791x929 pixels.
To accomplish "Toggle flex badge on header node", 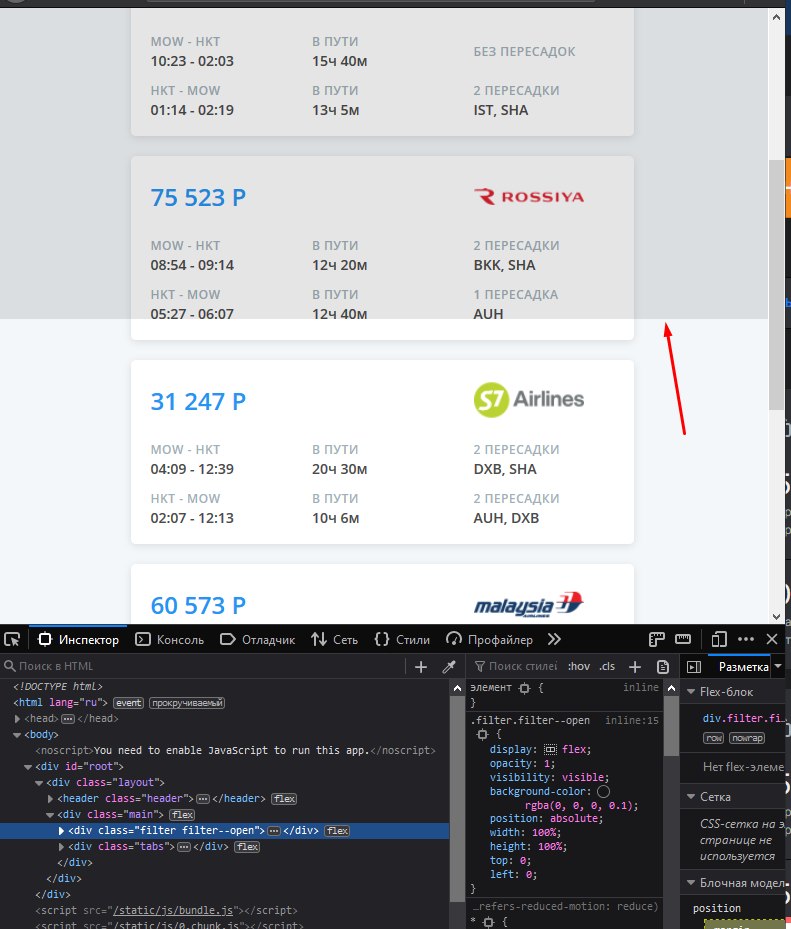I will pos(284,799).
